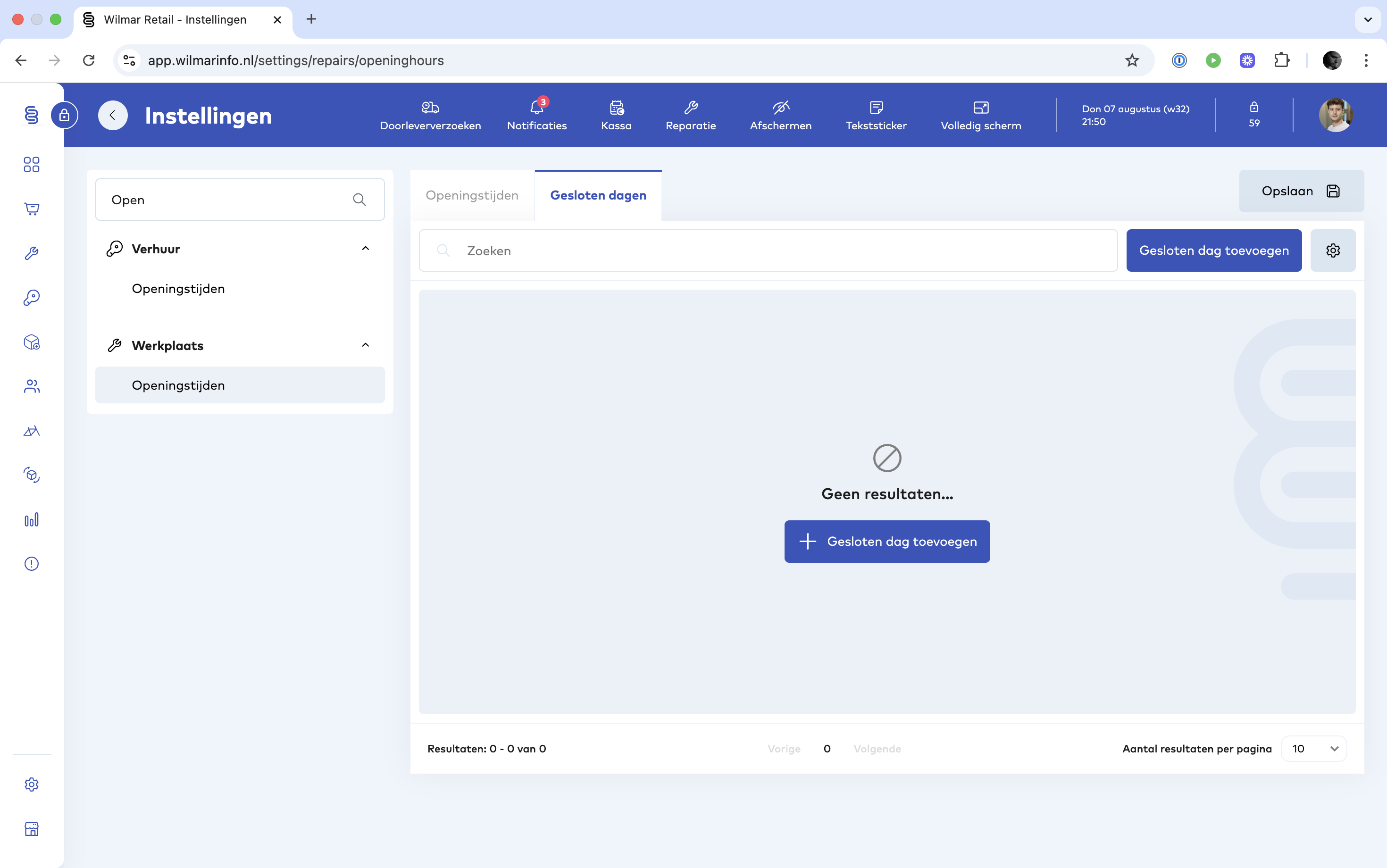
Task: Click the Kassa register icon
Action: coord(616,108)
